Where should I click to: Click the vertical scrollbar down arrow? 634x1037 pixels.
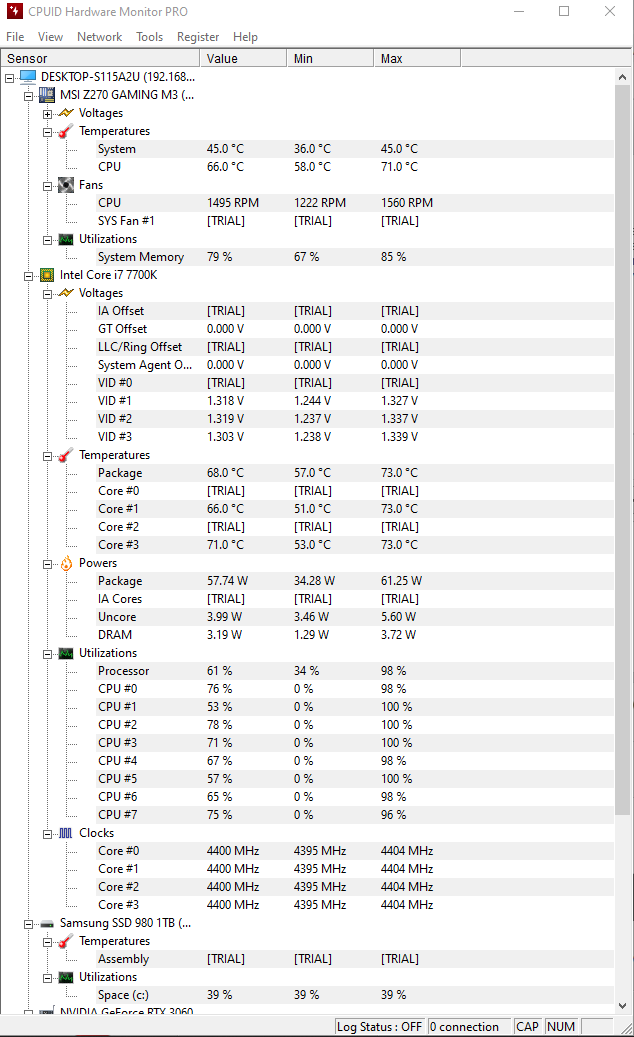[x=622, y=1006]
